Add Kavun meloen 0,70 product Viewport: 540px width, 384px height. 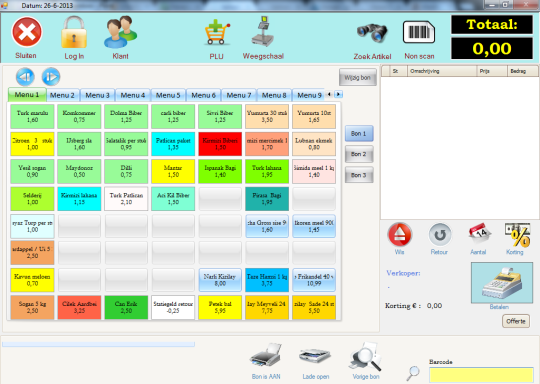[x=32, y=280]
